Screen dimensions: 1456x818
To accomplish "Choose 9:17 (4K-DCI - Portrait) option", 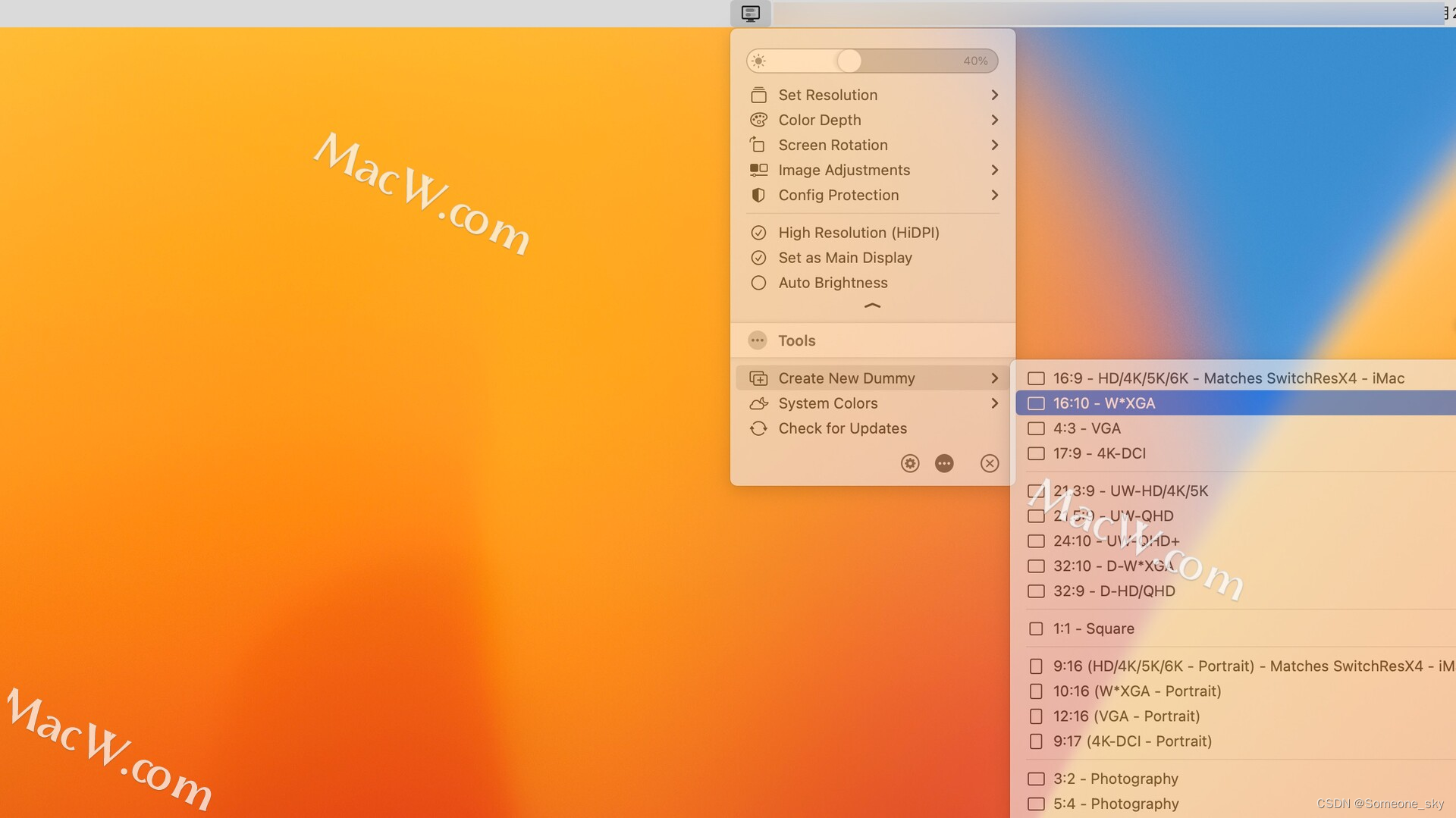I will click(x=1235, y=741).
